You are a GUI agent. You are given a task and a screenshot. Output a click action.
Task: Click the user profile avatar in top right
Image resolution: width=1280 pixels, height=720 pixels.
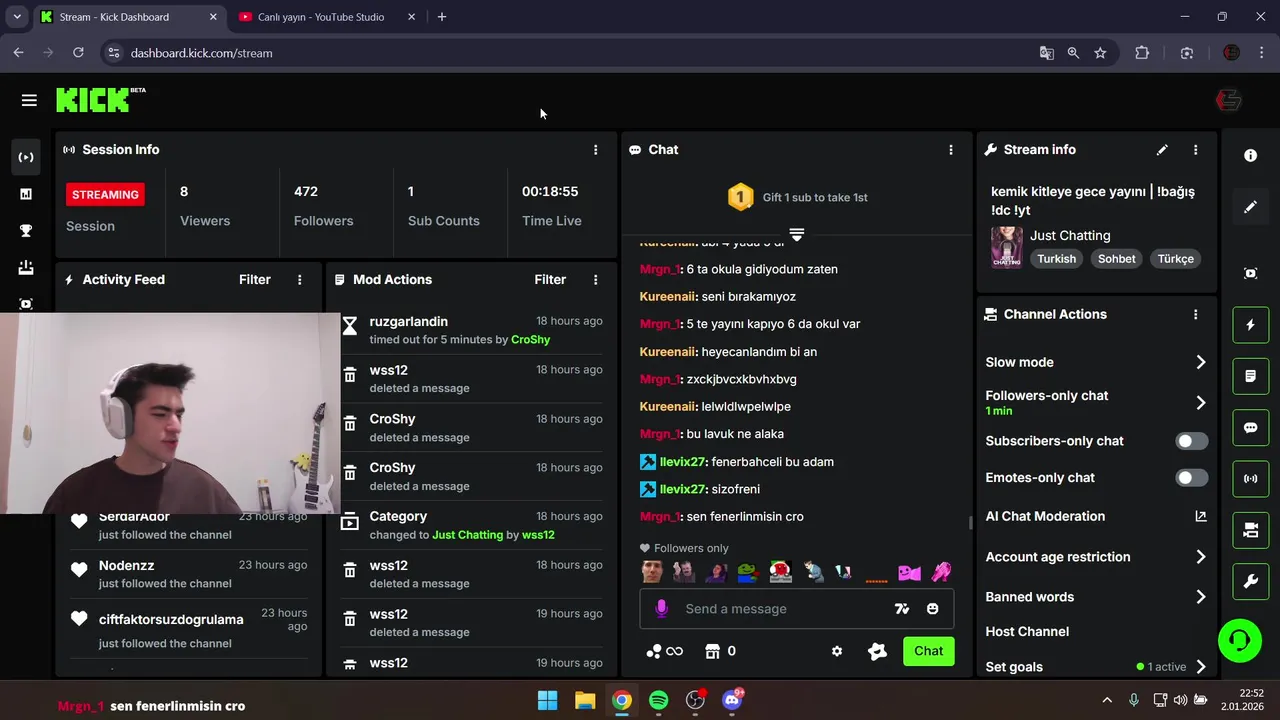pyautogui.click(x=1228, y=100)
